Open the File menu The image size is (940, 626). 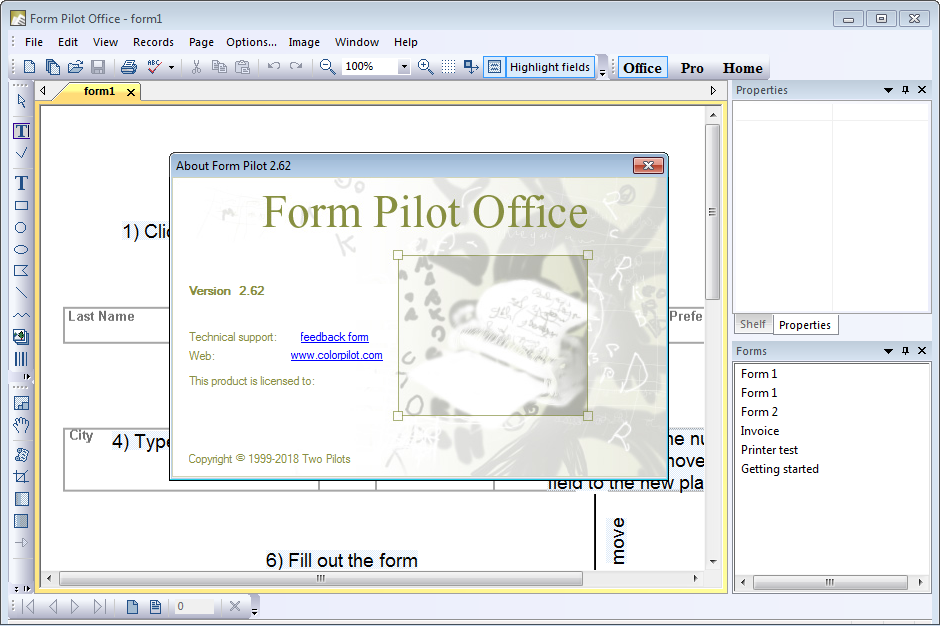(34, 42)
